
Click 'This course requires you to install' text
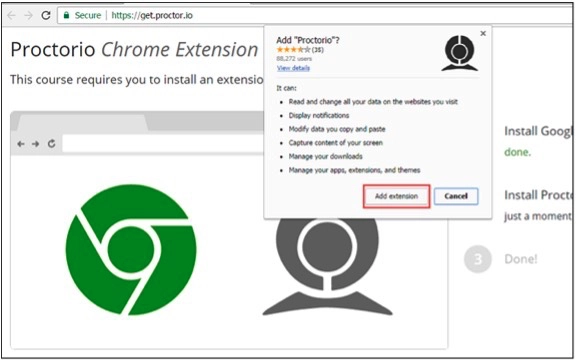(x=137, y=80)
